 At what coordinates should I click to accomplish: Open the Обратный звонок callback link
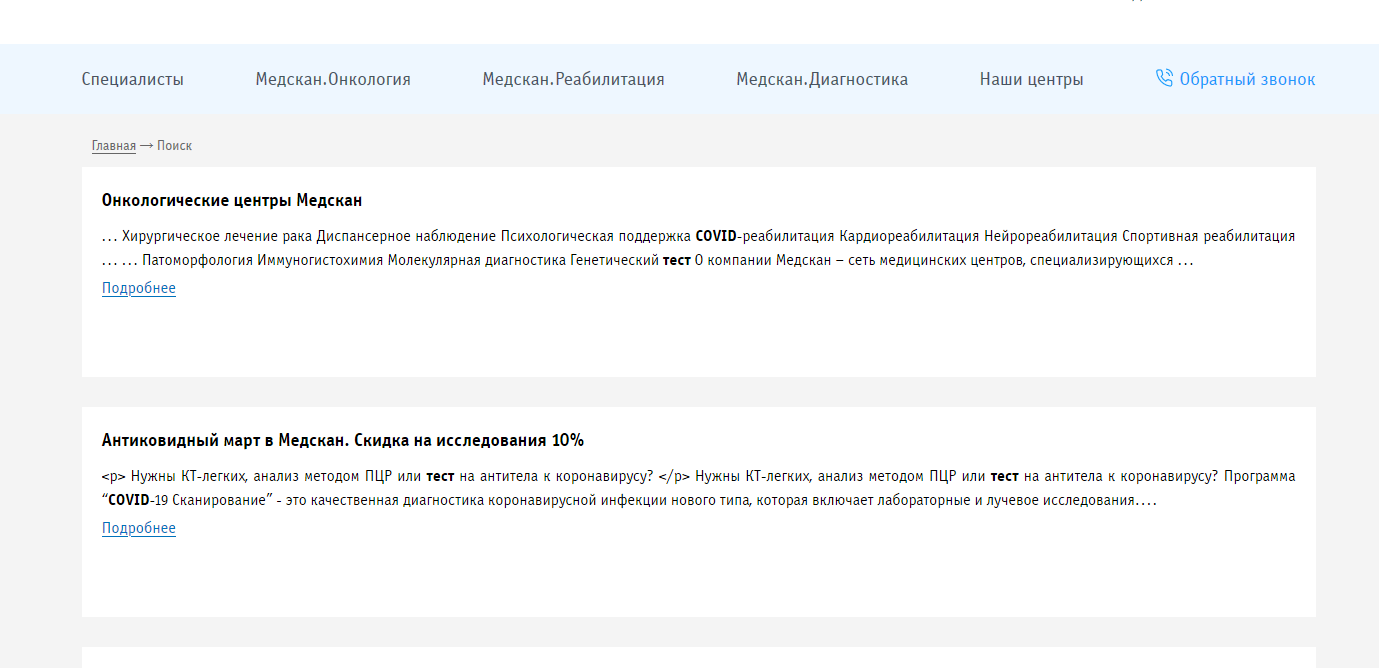[1246, 79]
